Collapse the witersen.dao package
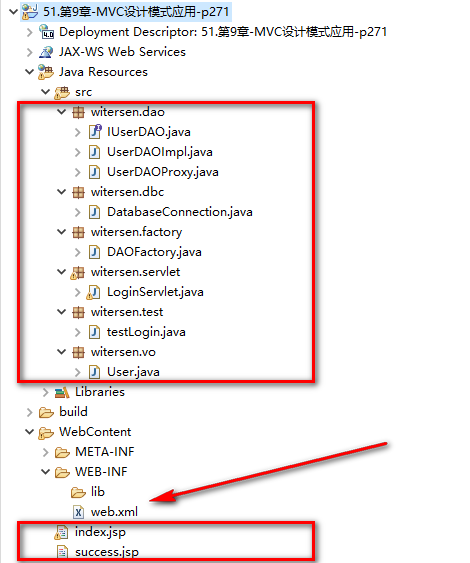470x563 pixels. pos(62,112)
